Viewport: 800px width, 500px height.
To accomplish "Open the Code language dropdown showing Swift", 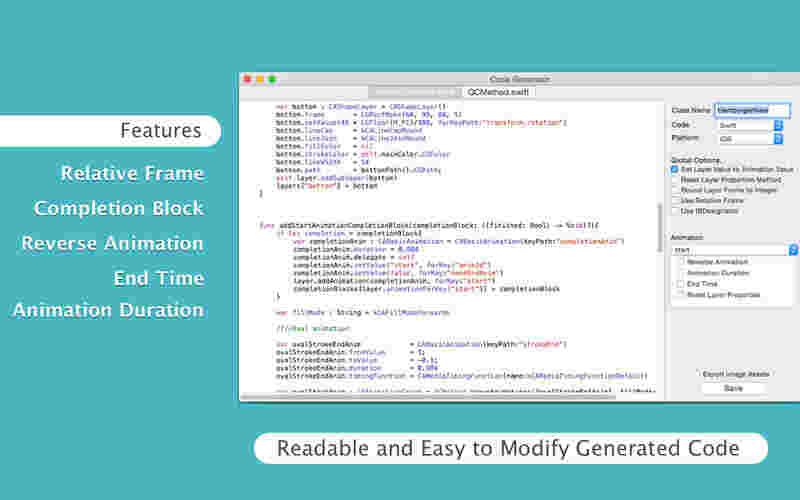I will [x=750, y=125].
